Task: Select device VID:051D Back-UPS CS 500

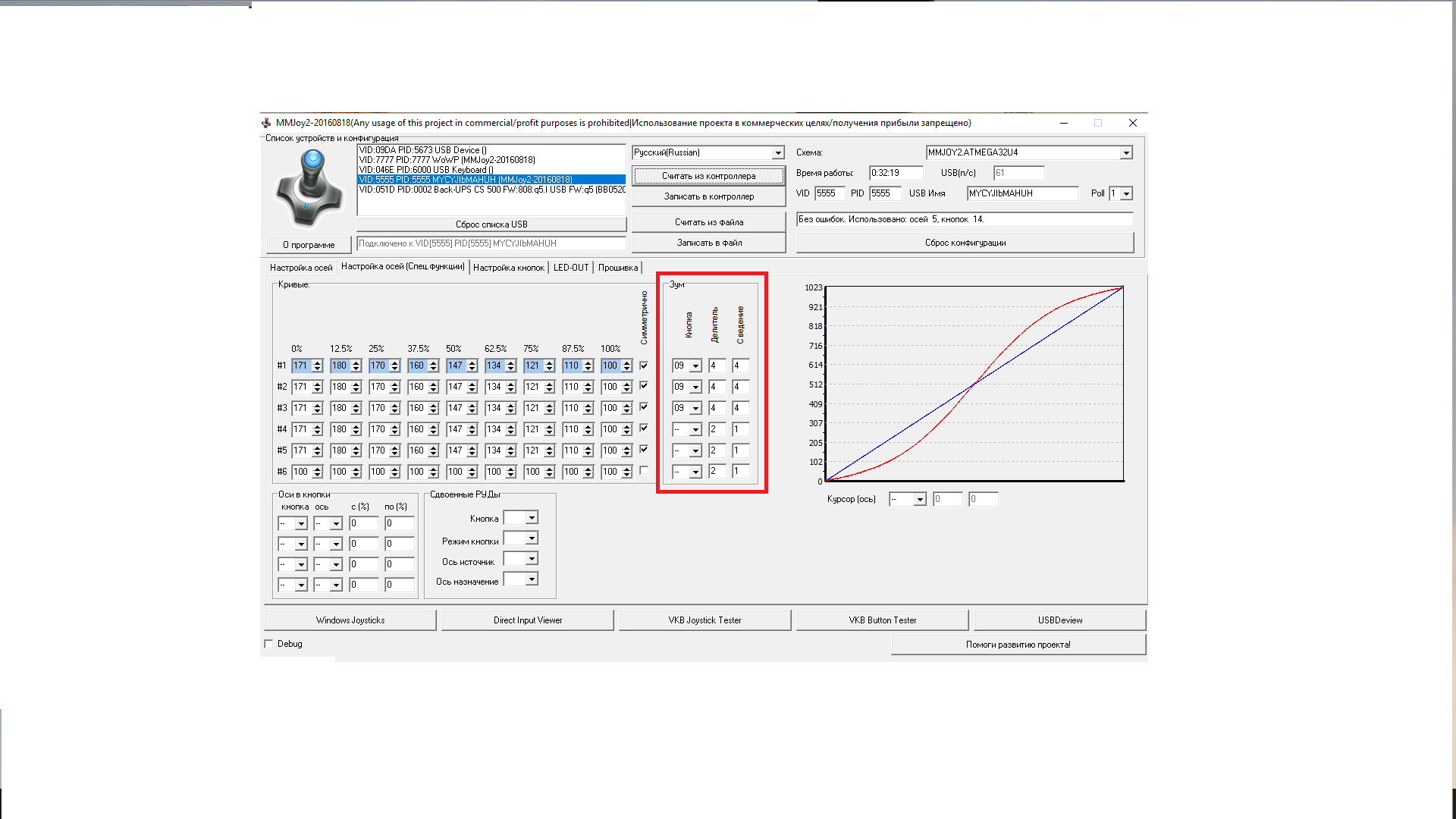Action: (491, 190)
